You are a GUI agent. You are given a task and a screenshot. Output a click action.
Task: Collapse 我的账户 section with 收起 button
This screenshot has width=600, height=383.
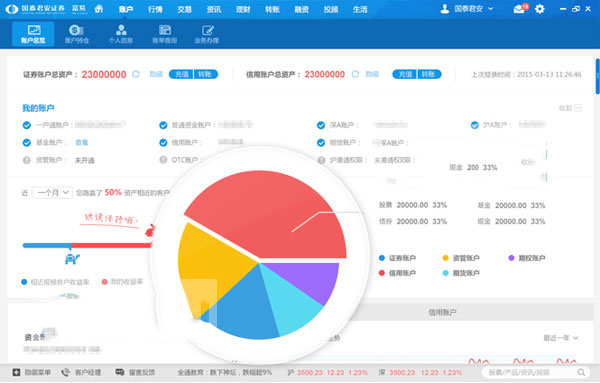570,108
